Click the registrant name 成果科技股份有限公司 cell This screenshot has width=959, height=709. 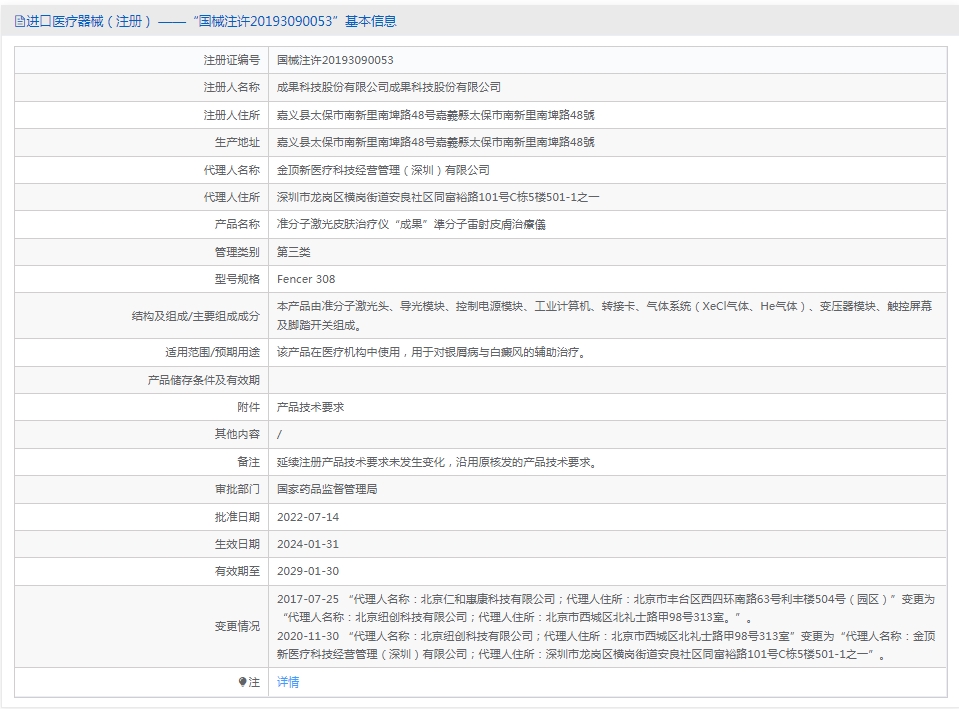coord(389,88)
